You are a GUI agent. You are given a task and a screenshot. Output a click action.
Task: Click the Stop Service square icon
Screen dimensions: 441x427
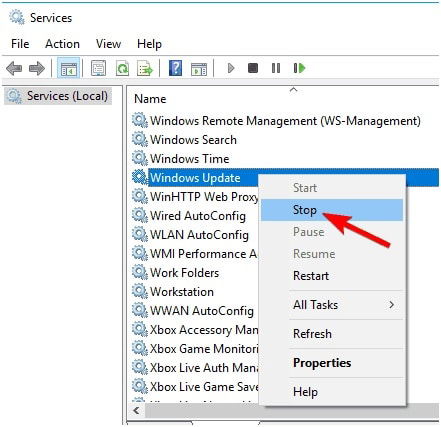pos(253,68)
